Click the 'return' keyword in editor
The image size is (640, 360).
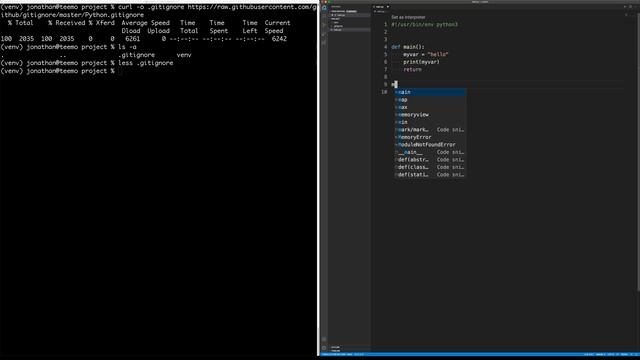pyautogui.click(x=412, y=69)
